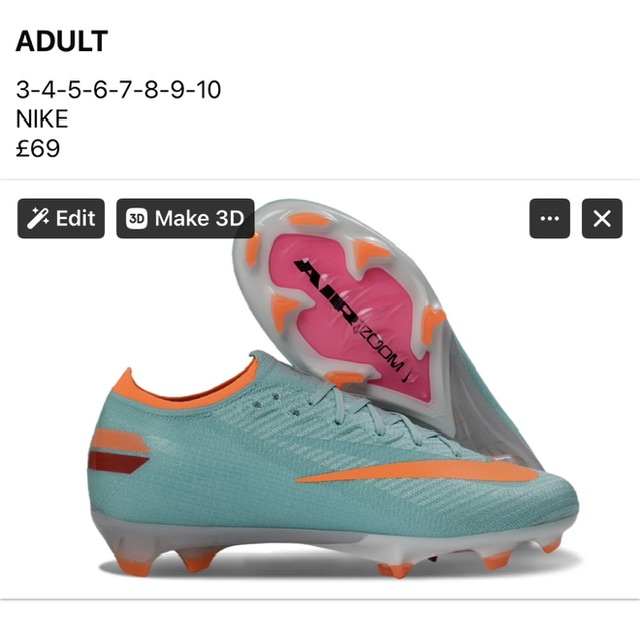Screen dimensions: 640x640
Task: Click the size range 3-4-5-6-7-8-9-10 text
Action: (118, 89)
